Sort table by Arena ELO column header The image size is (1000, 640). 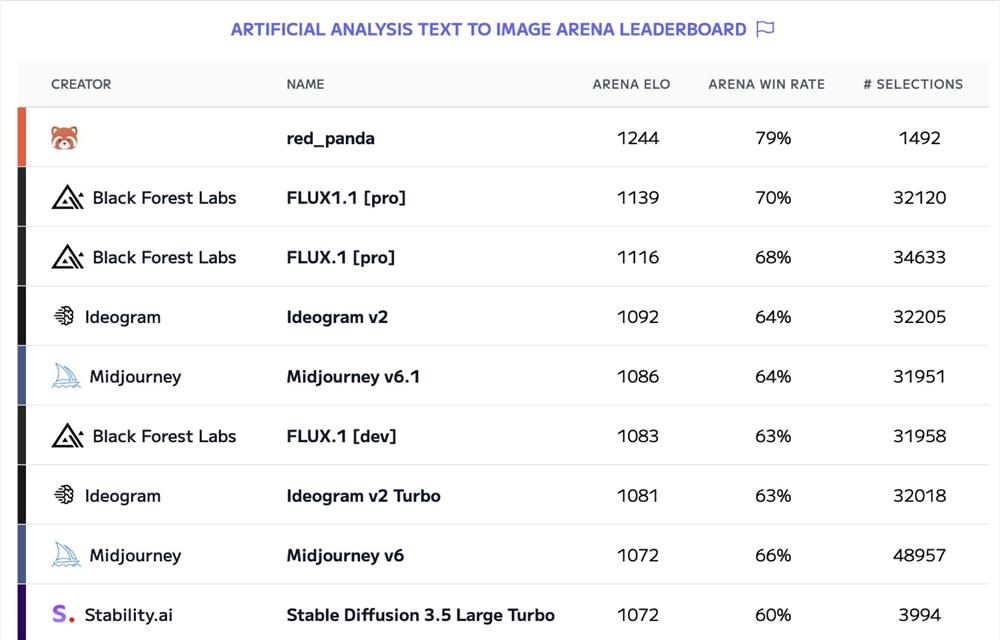click(x=631, y=84)
